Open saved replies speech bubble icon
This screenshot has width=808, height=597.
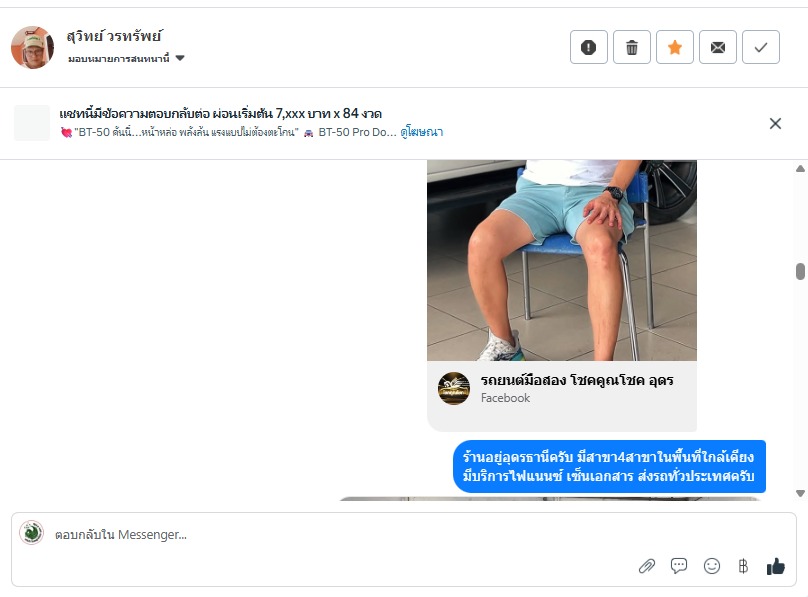(x=679, y=566)
